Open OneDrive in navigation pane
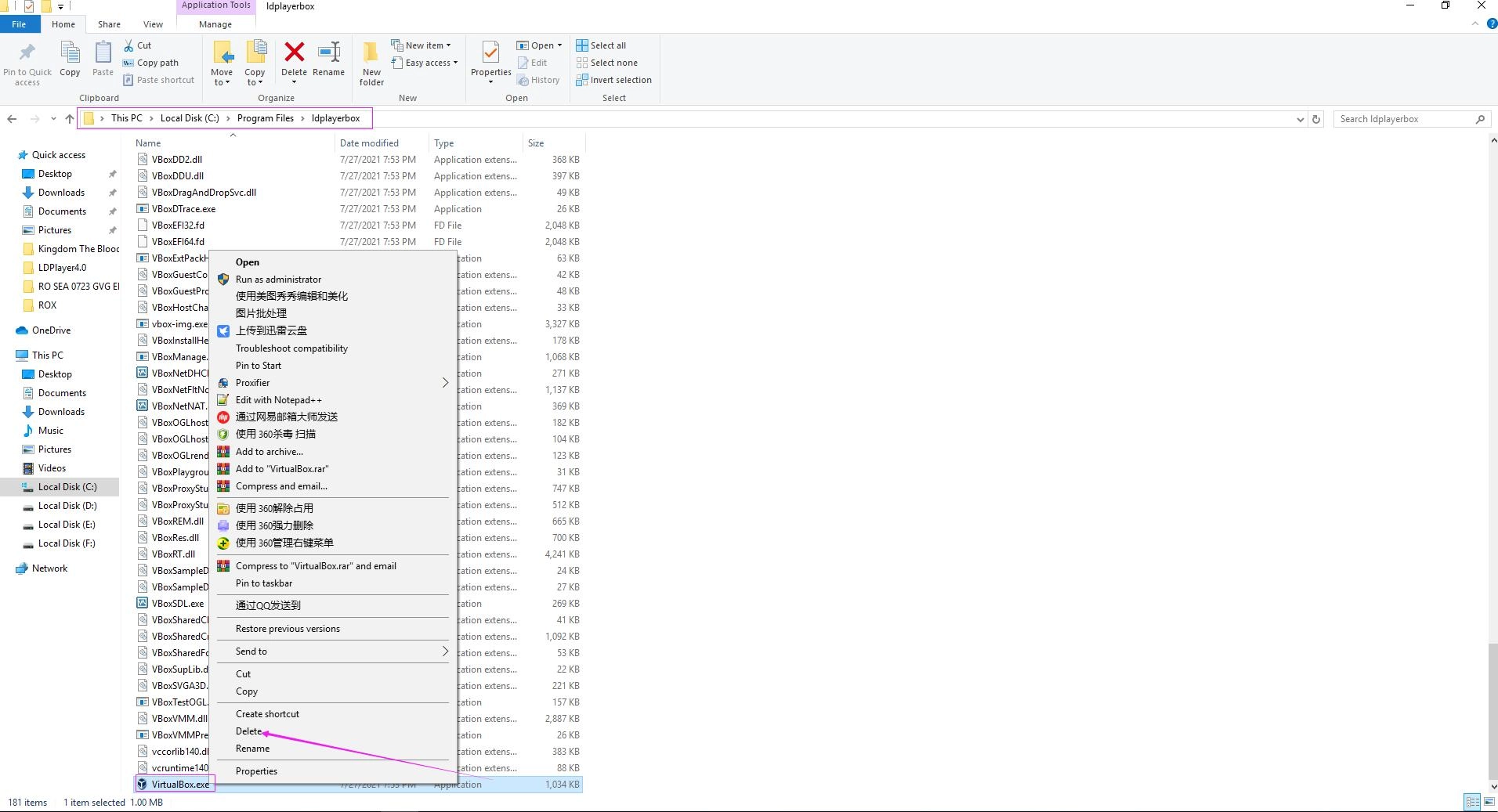The height and width of the screenshot is (812, 1498). [x=51, y=330]
